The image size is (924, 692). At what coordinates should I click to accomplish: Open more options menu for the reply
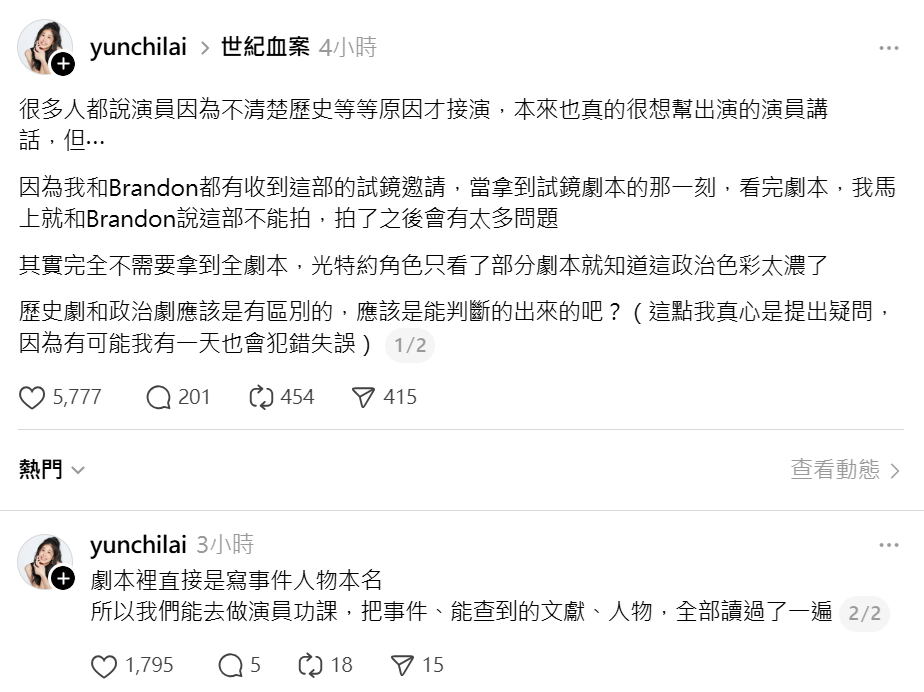(888, 545)
